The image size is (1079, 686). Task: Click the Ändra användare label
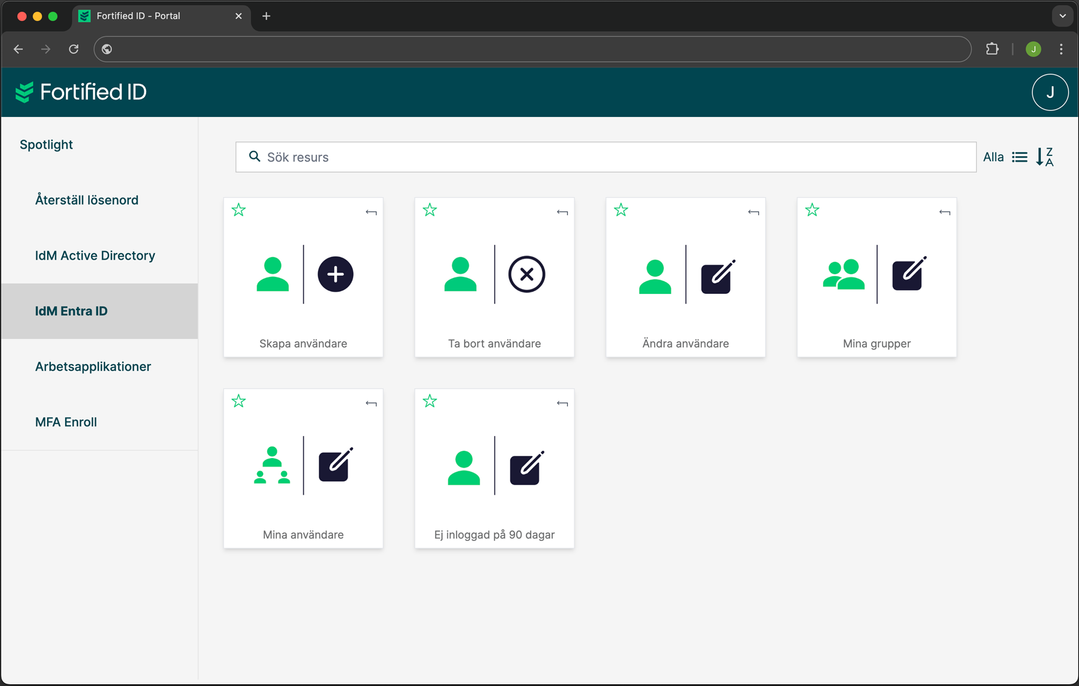tap(685, 343)
